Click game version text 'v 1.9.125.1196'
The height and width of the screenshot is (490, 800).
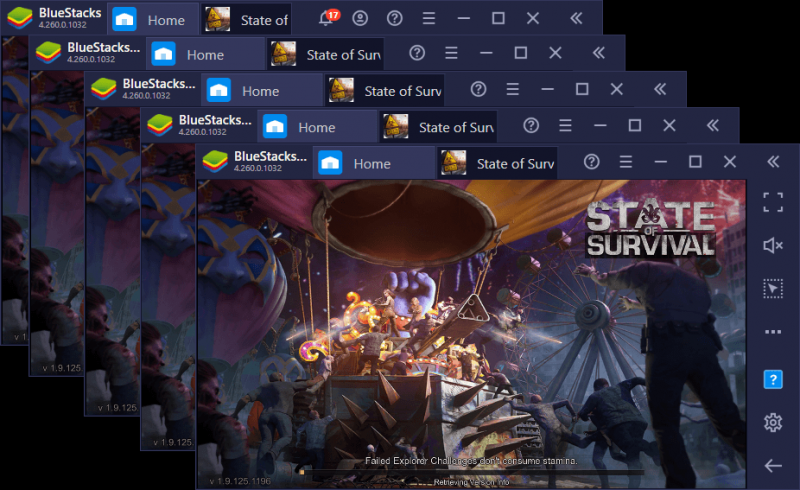(240, 481)
